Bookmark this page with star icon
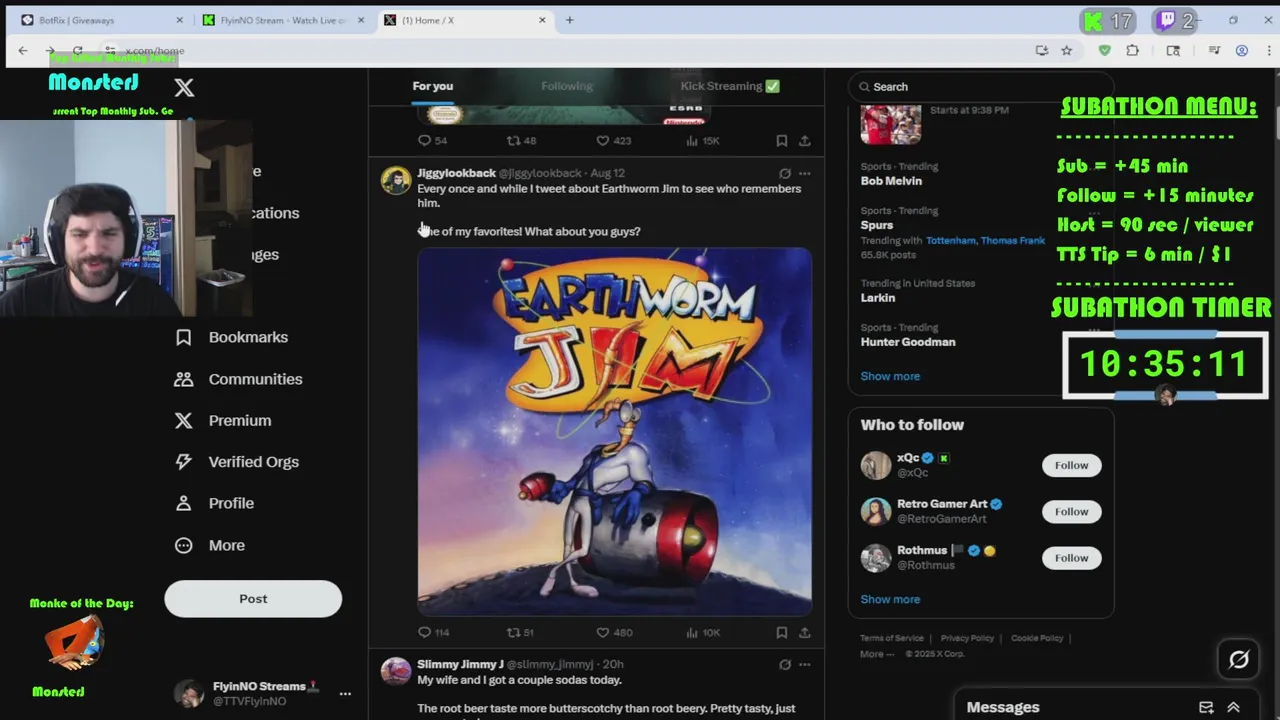This screenshot has height=720, width=1280. pyautogui.click(x=1067, y=50)
